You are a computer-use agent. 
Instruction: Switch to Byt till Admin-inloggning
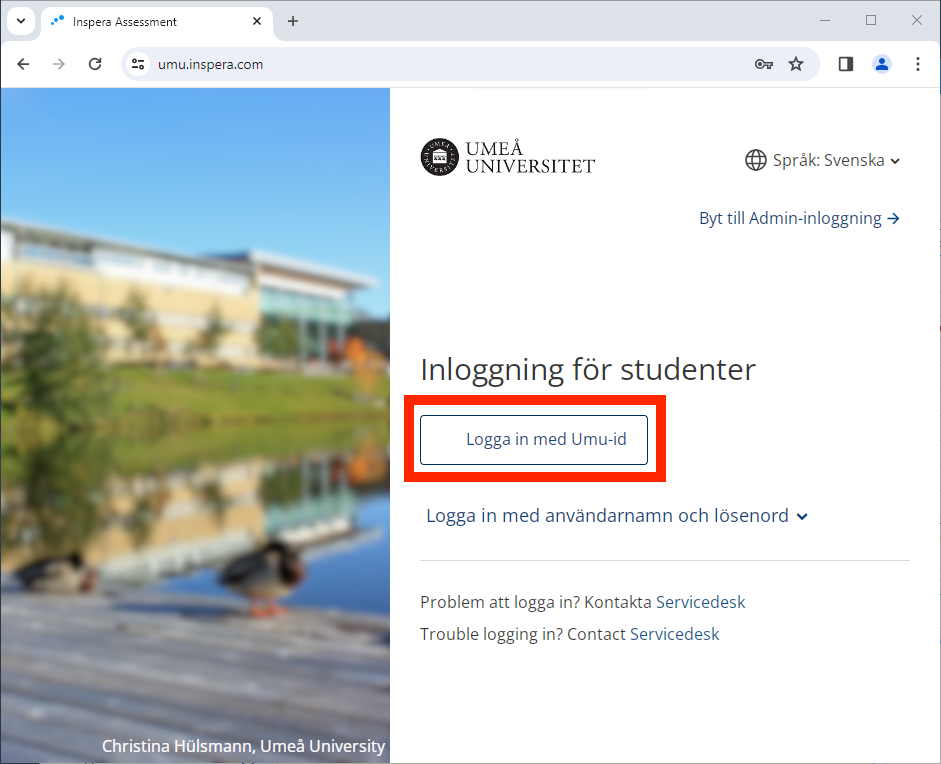[799, 218]
